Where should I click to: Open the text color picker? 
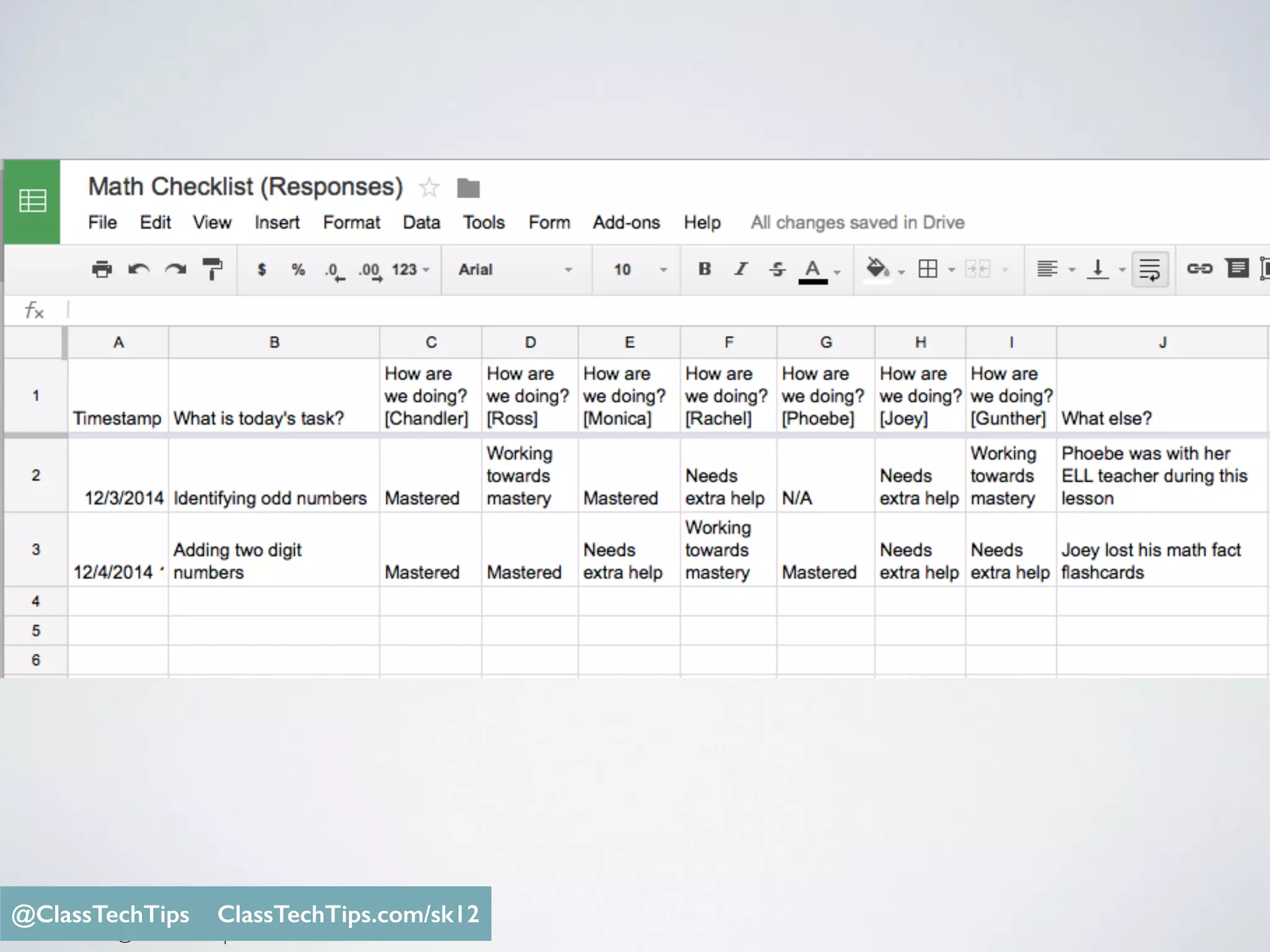pos(813,270)
